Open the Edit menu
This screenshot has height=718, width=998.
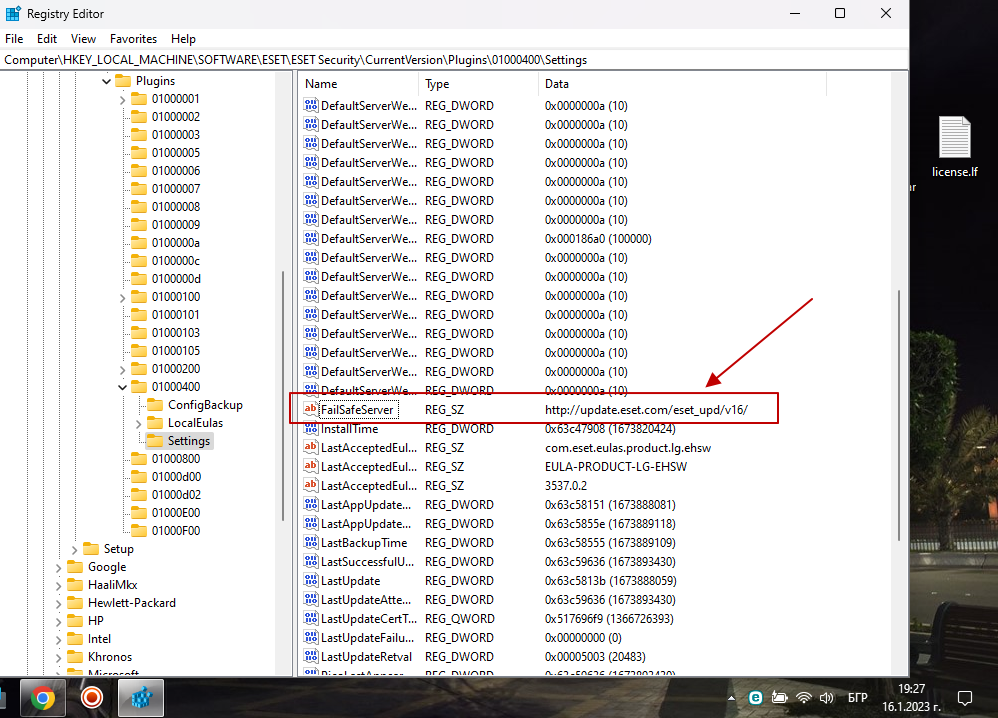pos(46,39)
